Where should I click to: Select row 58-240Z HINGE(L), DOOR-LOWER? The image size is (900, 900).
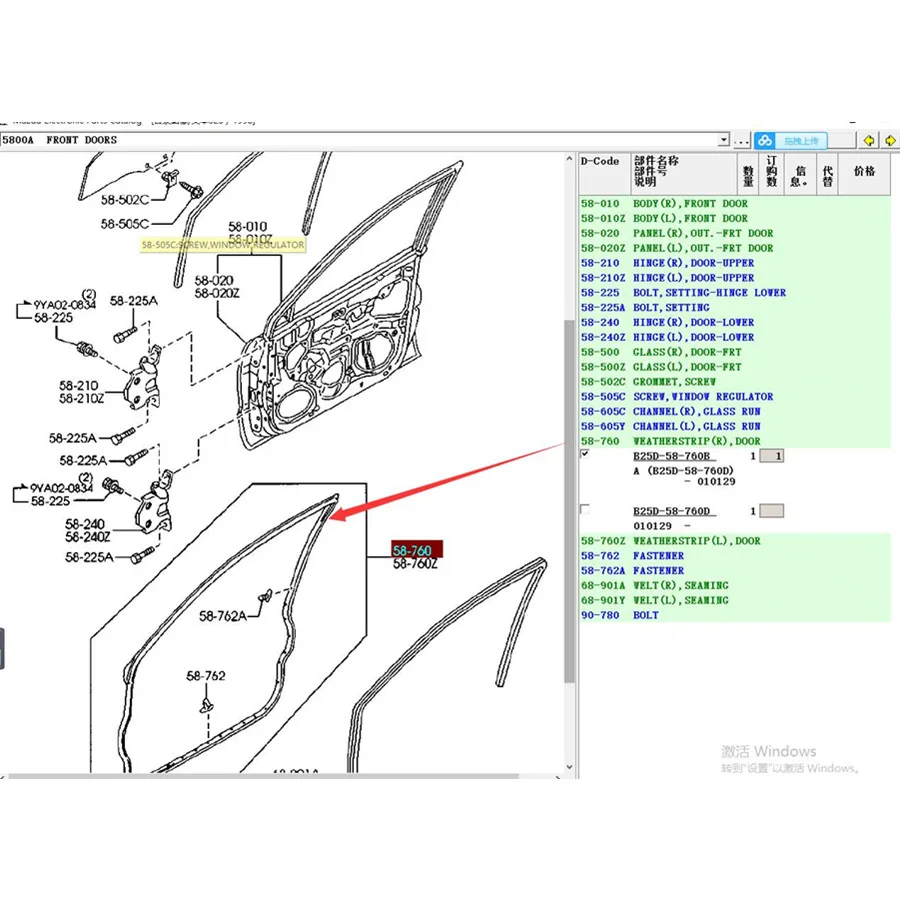pos(735,338)
